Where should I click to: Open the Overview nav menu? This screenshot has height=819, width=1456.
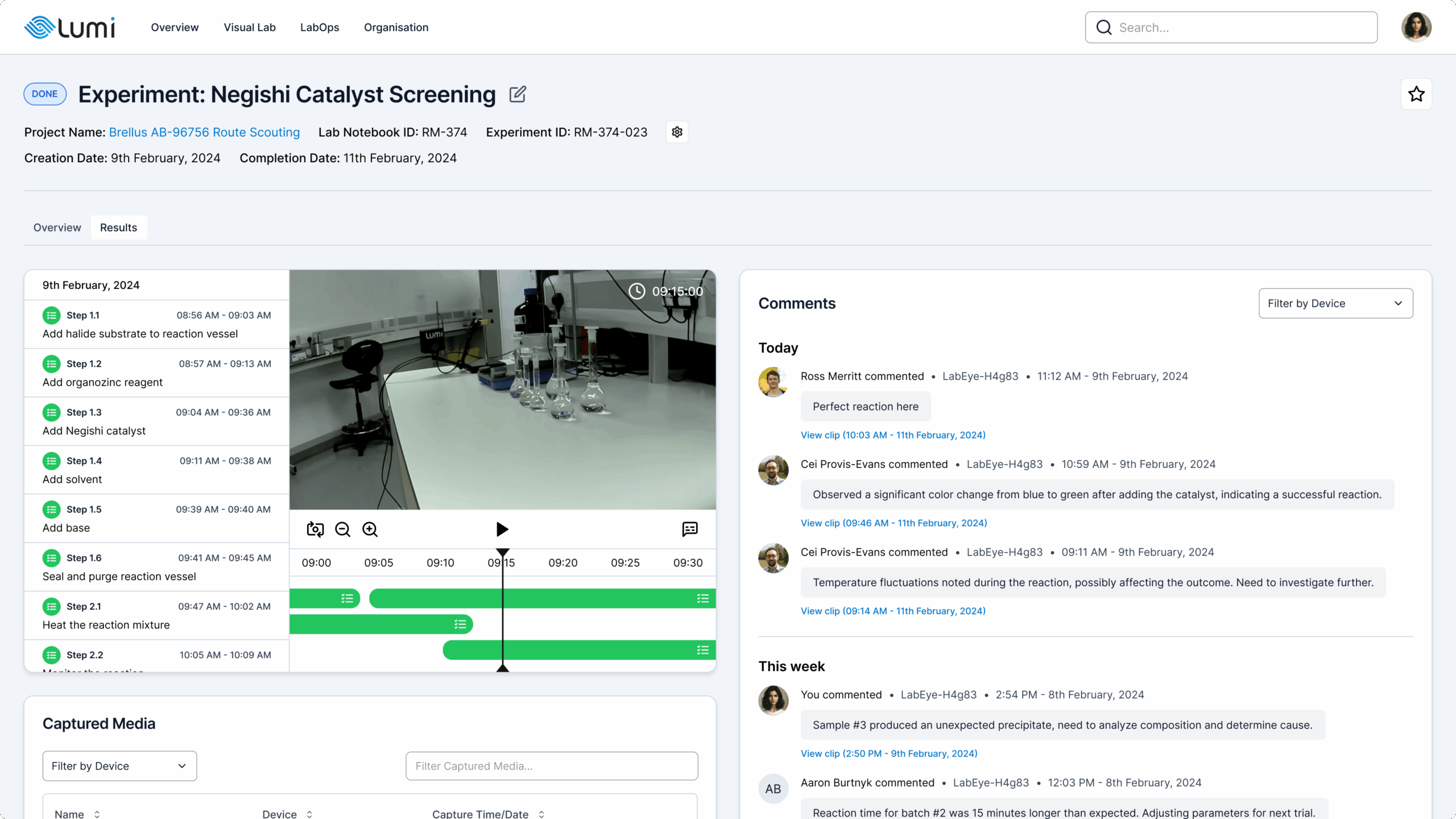coord(175,27)
